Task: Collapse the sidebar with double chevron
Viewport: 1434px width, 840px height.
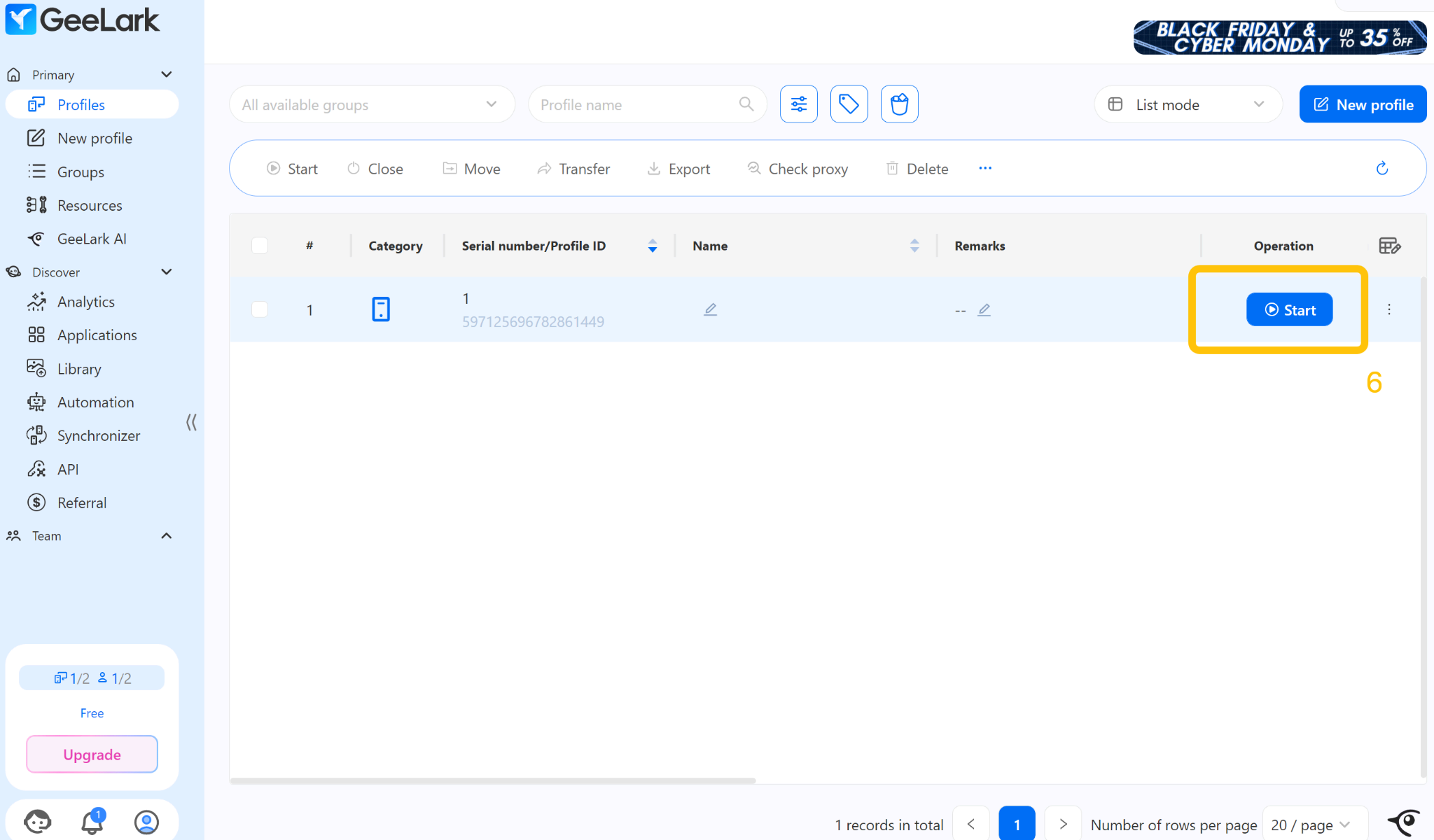Action: [191, 422]
